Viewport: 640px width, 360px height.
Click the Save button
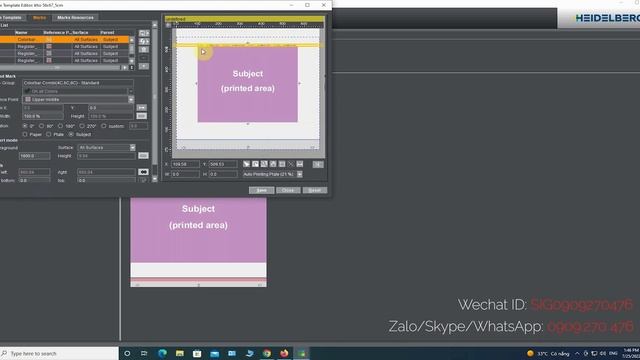click(x=261, y=190)
